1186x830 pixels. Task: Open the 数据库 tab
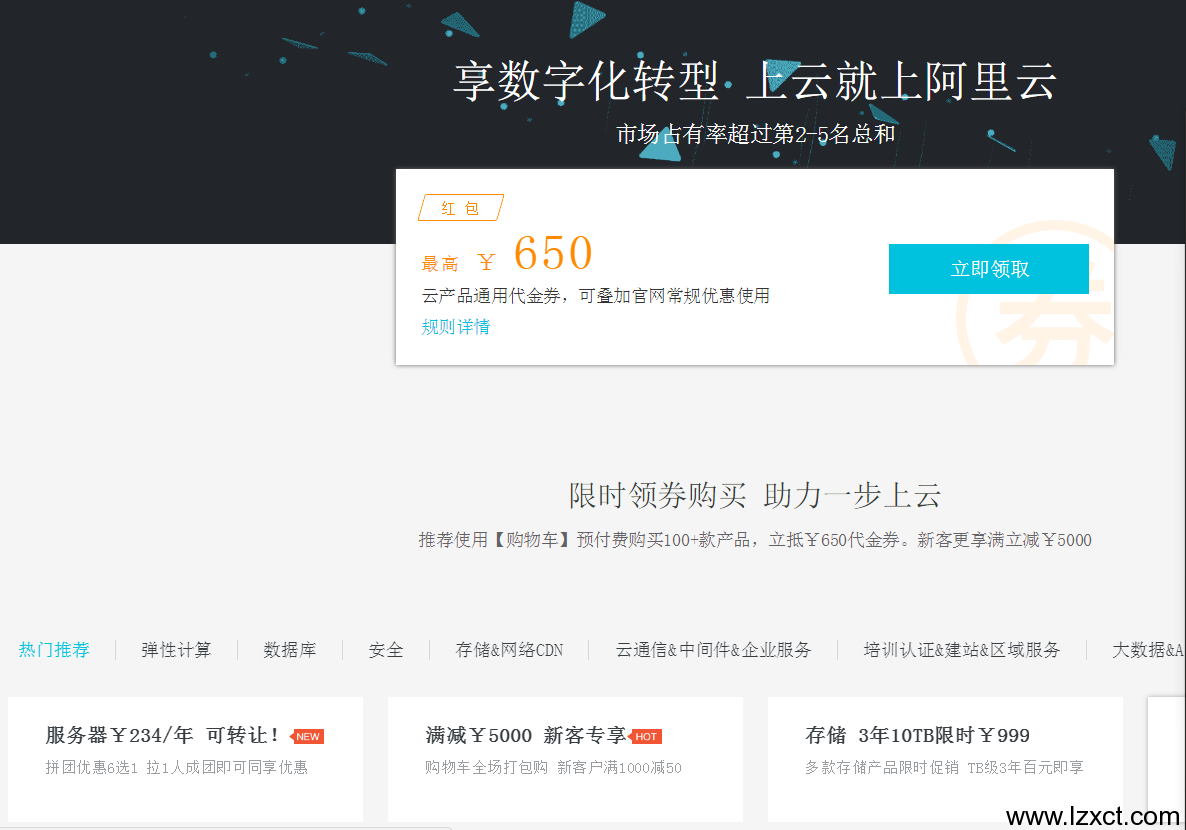pos(290,650)
